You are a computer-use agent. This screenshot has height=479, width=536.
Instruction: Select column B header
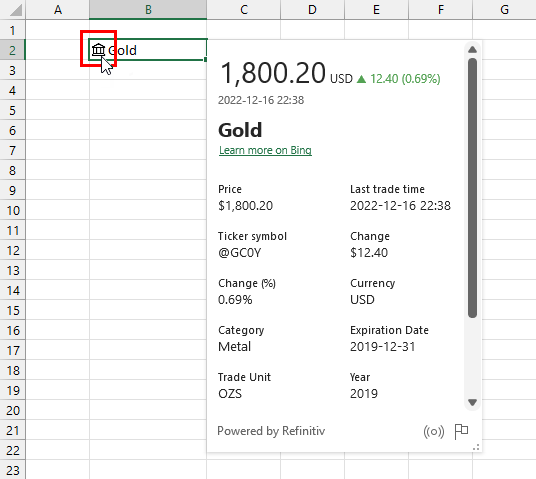[148, 10]
